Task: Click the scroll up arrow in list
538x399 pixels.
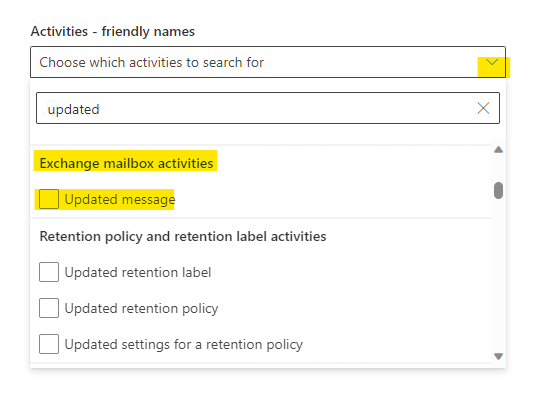Action: click(x=499, y=150)
